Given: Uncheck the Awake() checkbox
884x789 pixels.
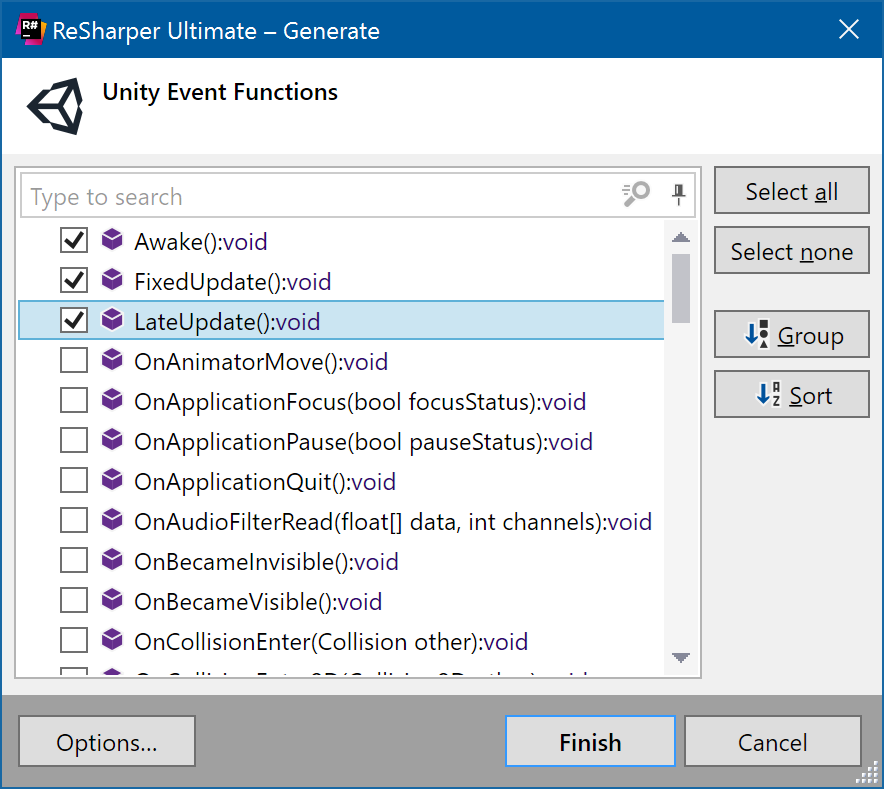Looking at the screenshot, I should point(74,240).
